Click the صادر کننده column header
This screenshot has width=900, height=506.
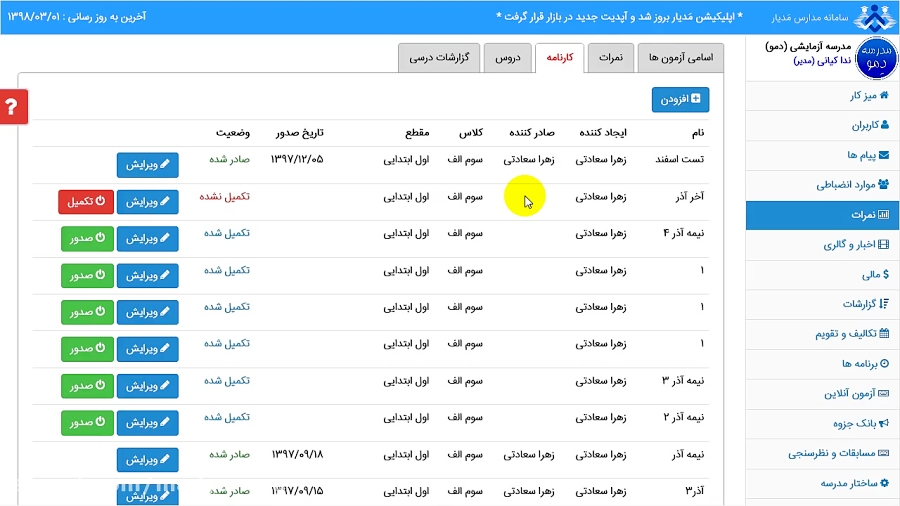(x=532, y=133)
